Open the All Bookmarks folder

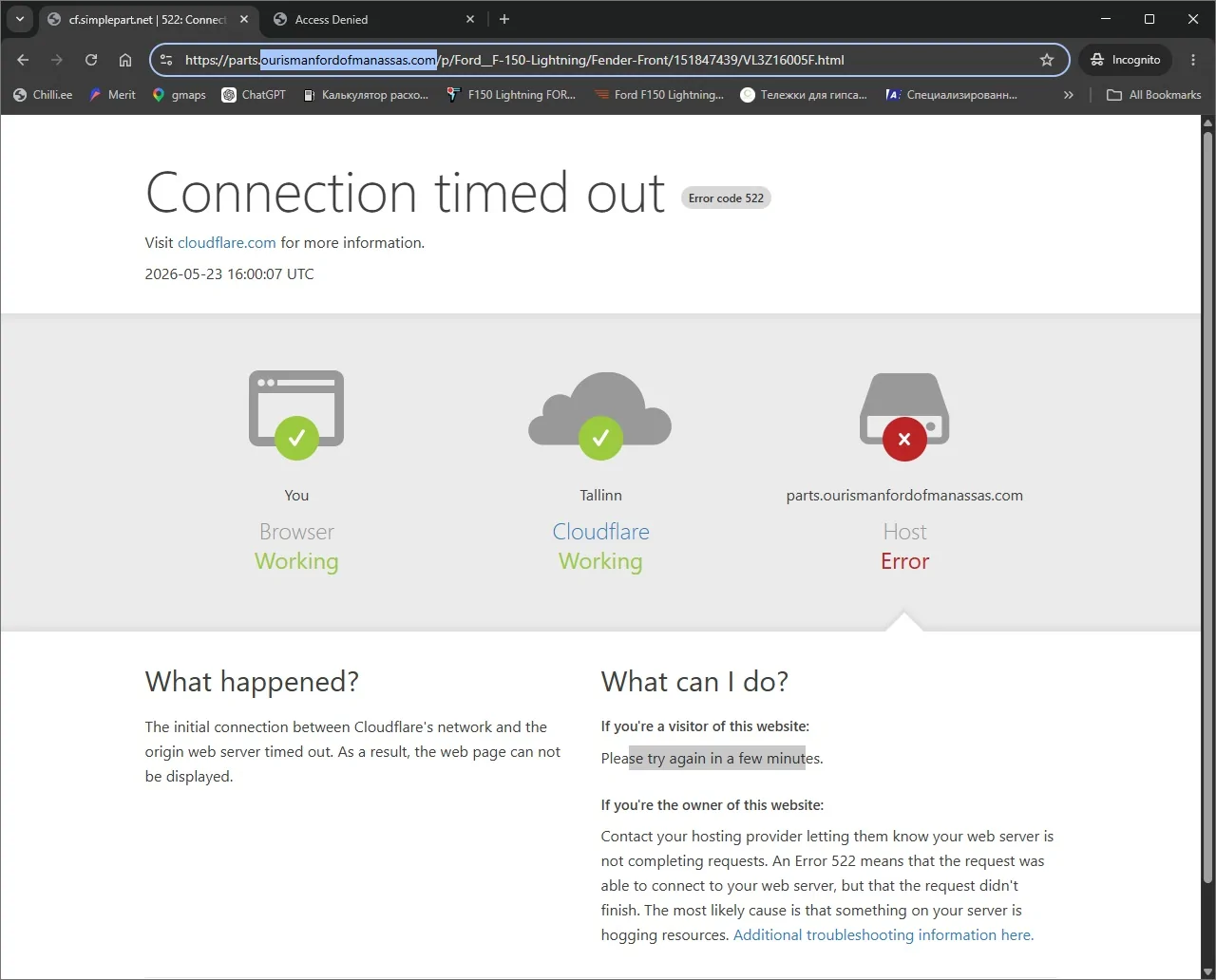pyautogui.click(x=1154, y=95)
